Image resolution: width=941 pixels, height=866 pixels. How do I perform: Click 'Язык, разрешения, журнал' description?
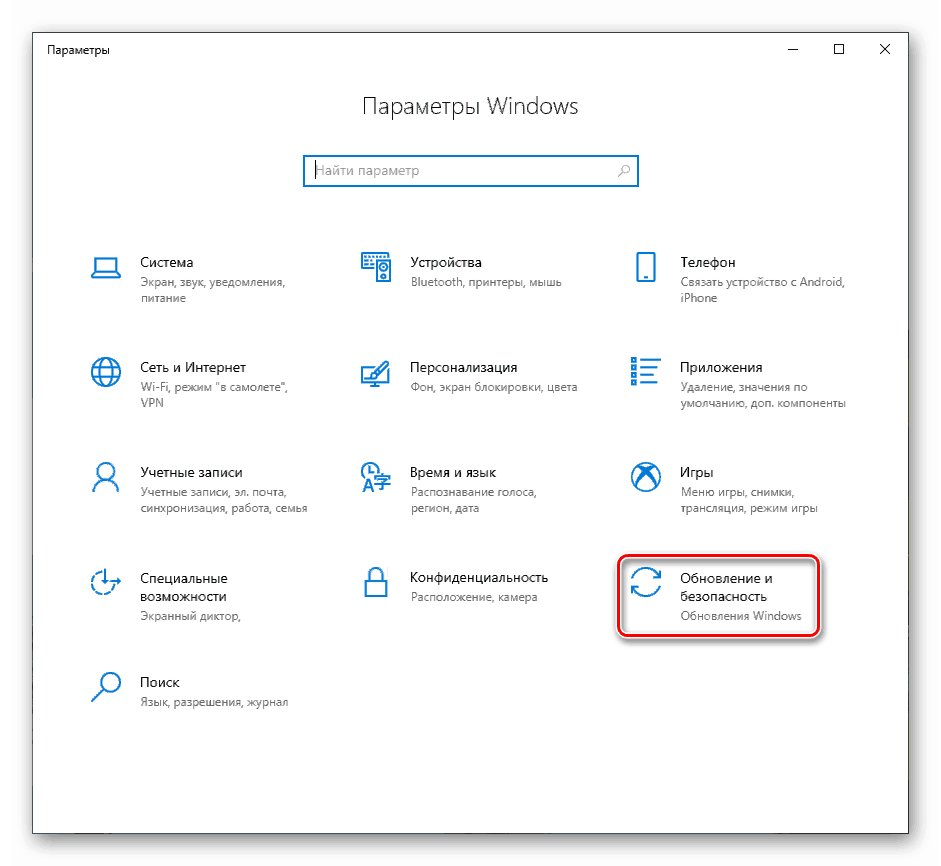tap(214, 702)
